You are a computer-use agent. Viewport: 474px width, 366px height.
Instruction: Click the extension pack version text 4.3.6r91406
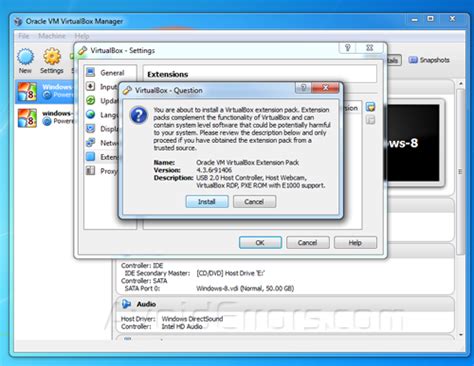(214, 170)
